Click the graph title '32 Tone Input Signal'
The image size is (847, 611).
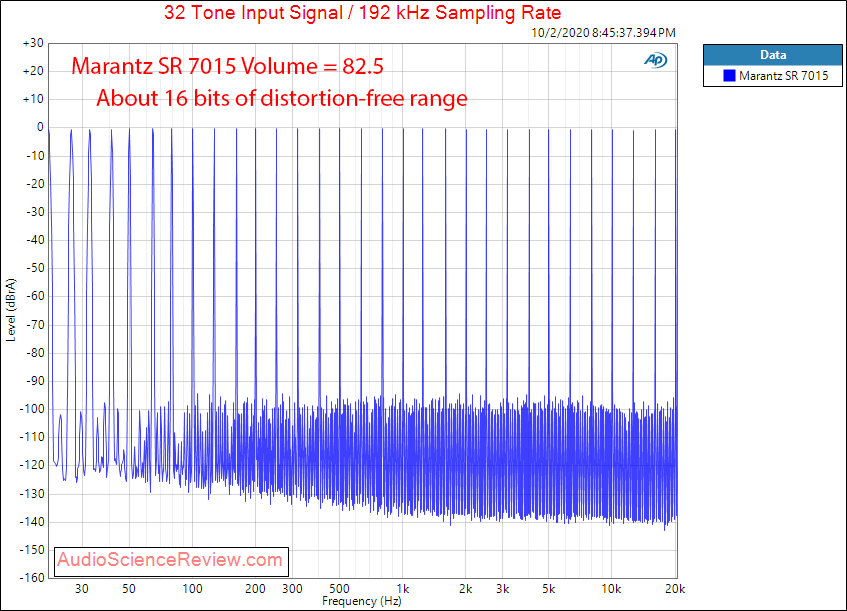coord(253,12)
